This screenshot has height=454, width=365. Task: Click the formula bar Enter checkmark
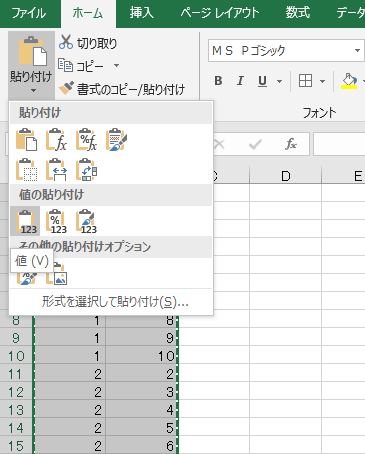coord(255,144)
